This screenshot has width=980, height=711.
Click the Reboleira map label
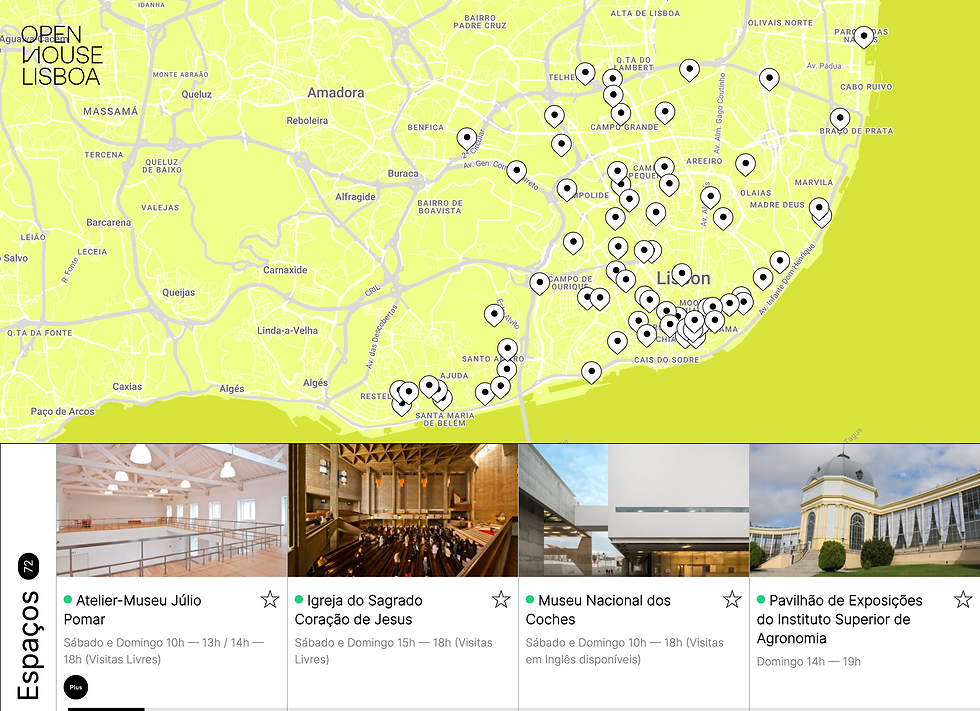[x=307, y=121]
